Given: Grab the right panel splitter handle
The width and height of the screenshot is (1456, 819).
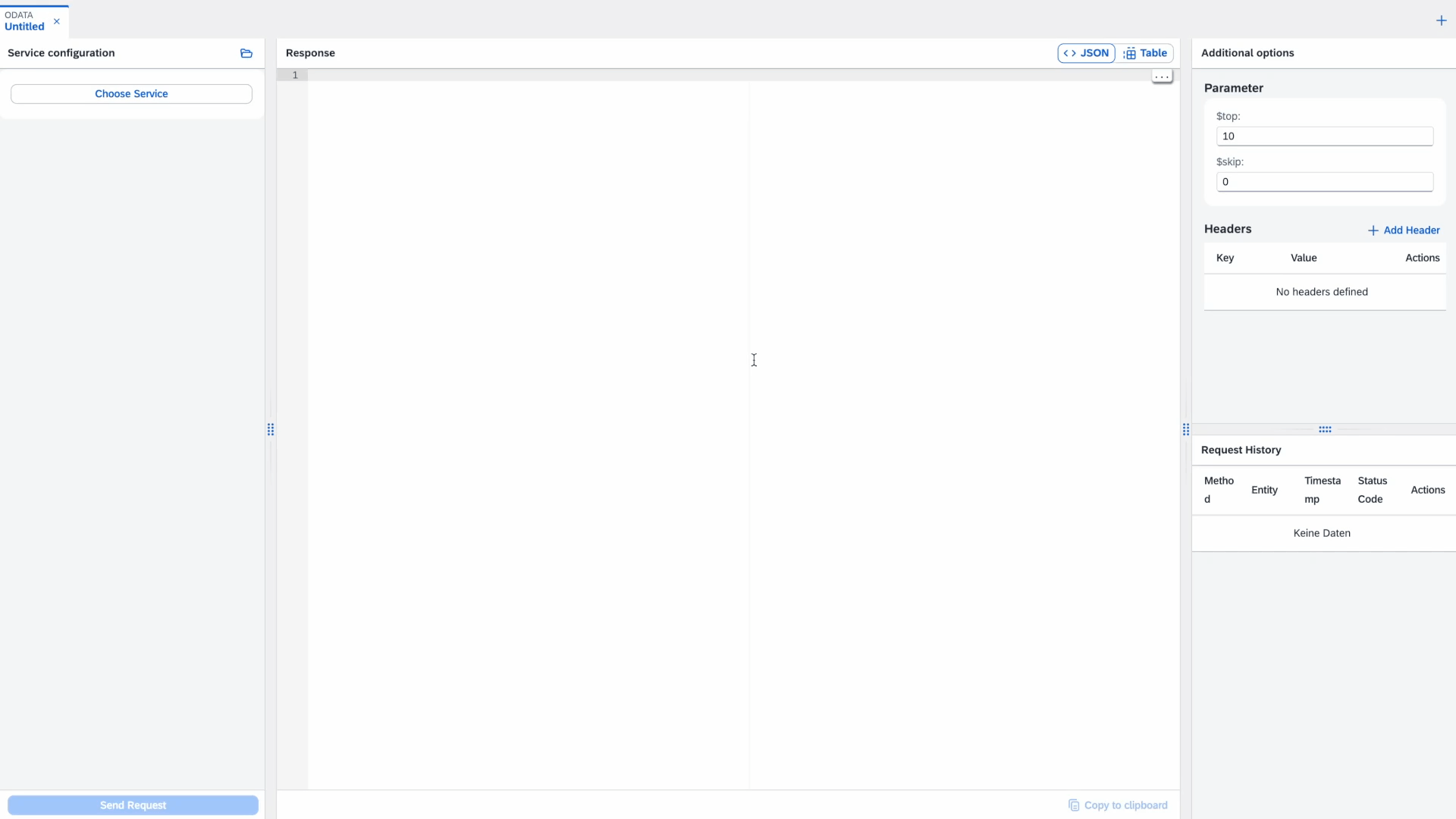Looking at the screenshot, I should click(1186, 430).
